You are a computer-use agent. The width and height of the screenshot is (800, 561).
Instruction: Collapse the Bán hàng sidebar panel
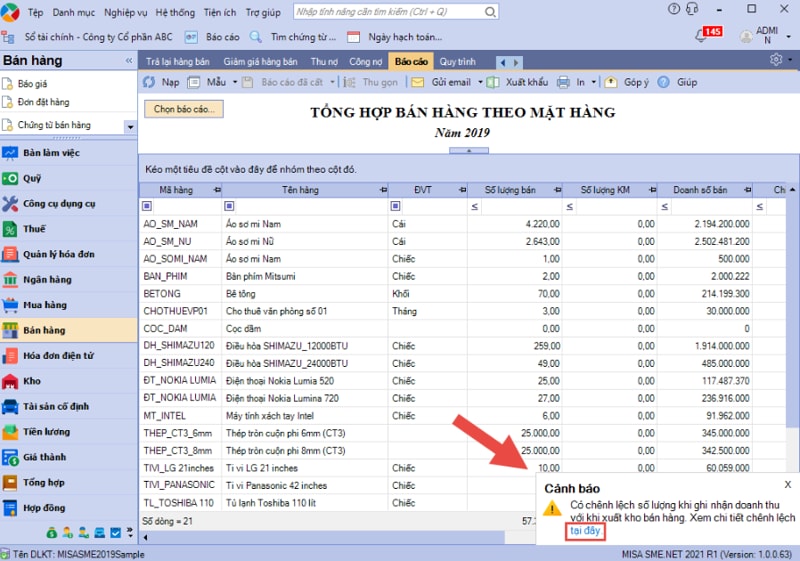click(x=128, y=61)
